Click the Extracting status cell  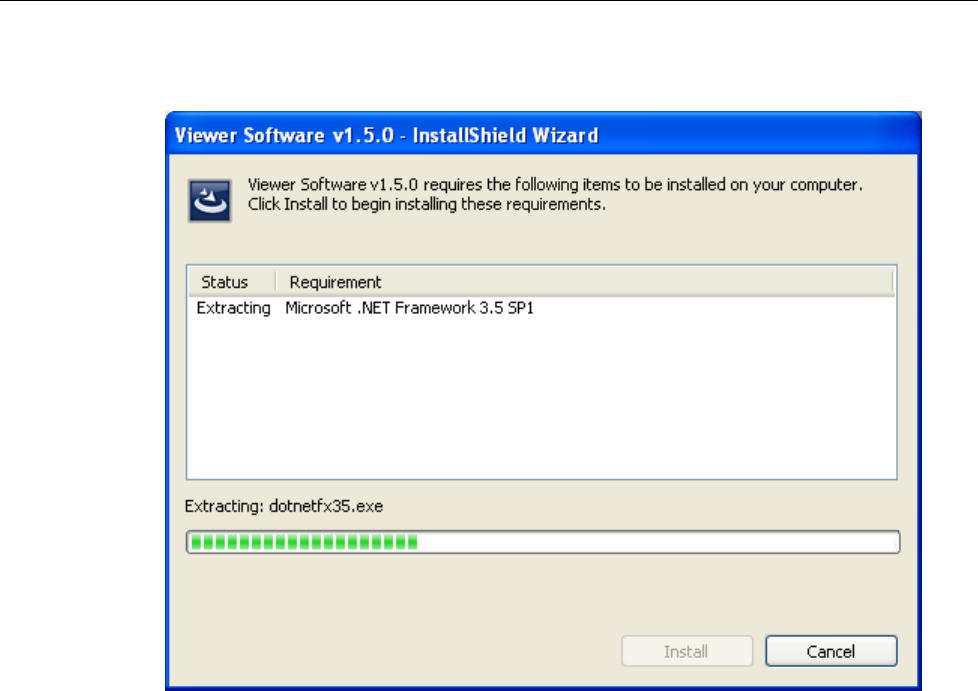click(x=233, y=308)
